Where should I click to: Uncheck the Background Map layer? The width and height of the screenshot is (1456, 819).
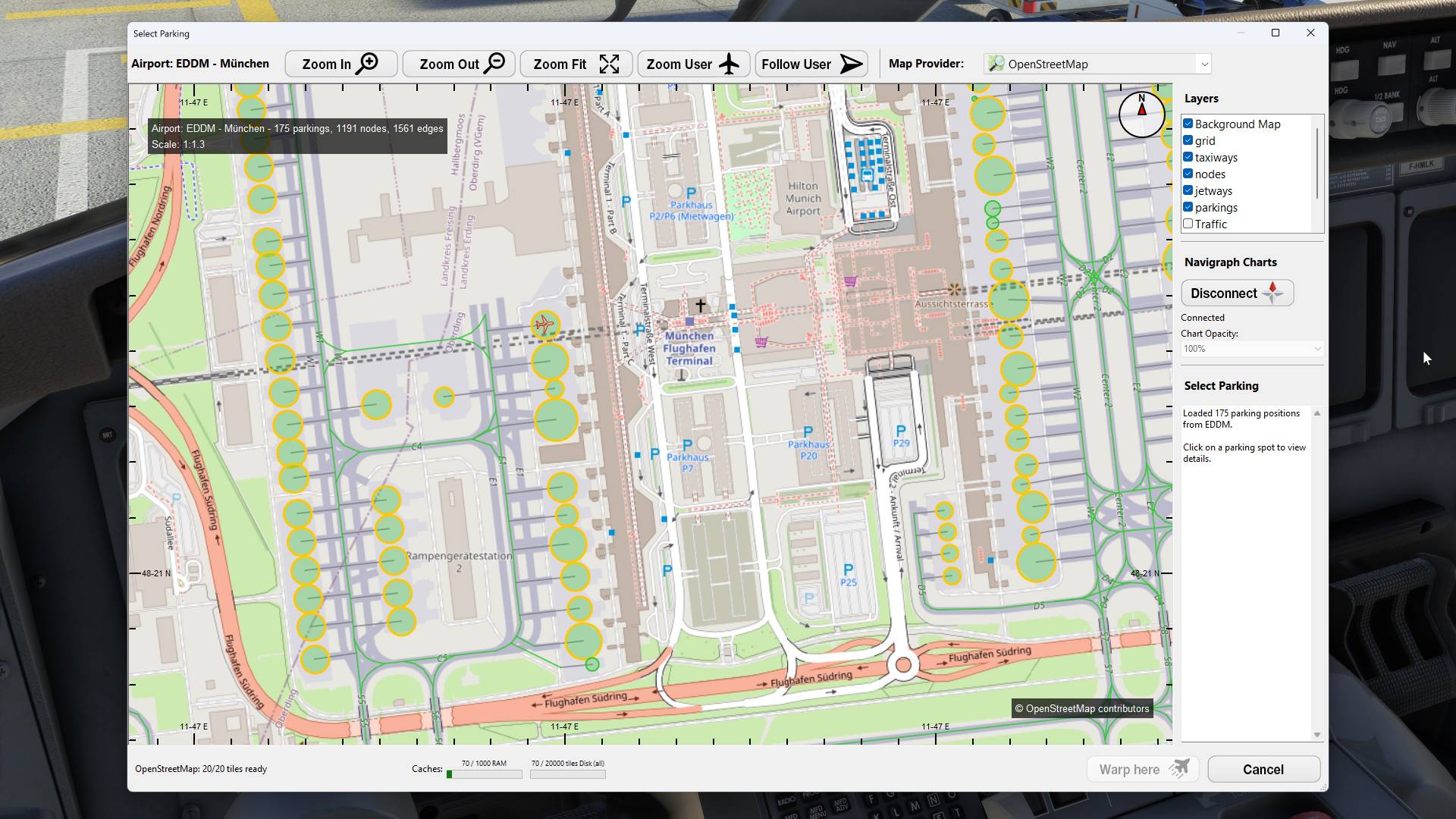1188,124
